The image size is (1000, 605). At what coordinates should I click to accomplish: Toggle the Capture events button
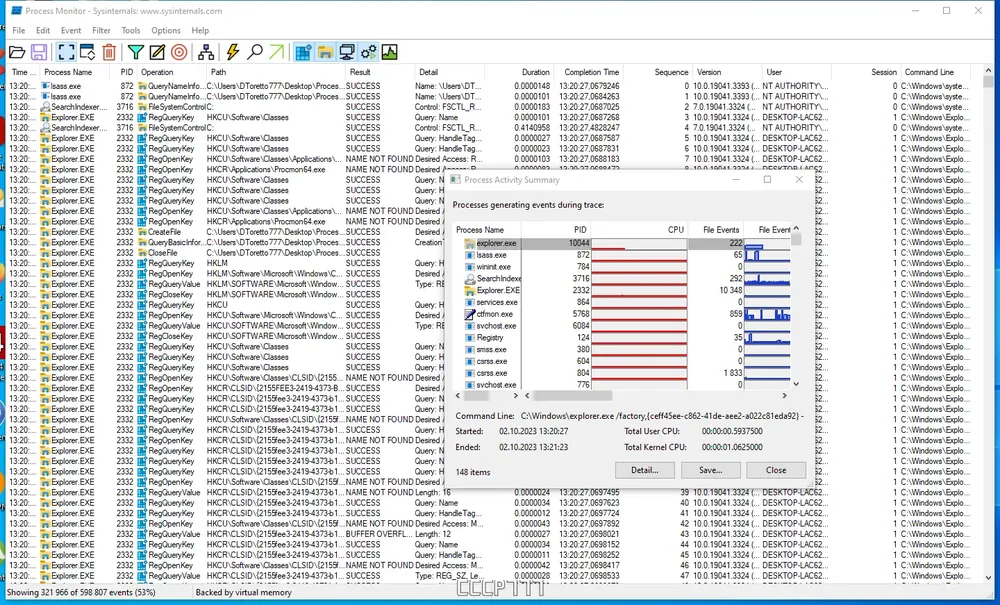pyautogui.click(x=65, y=52)
